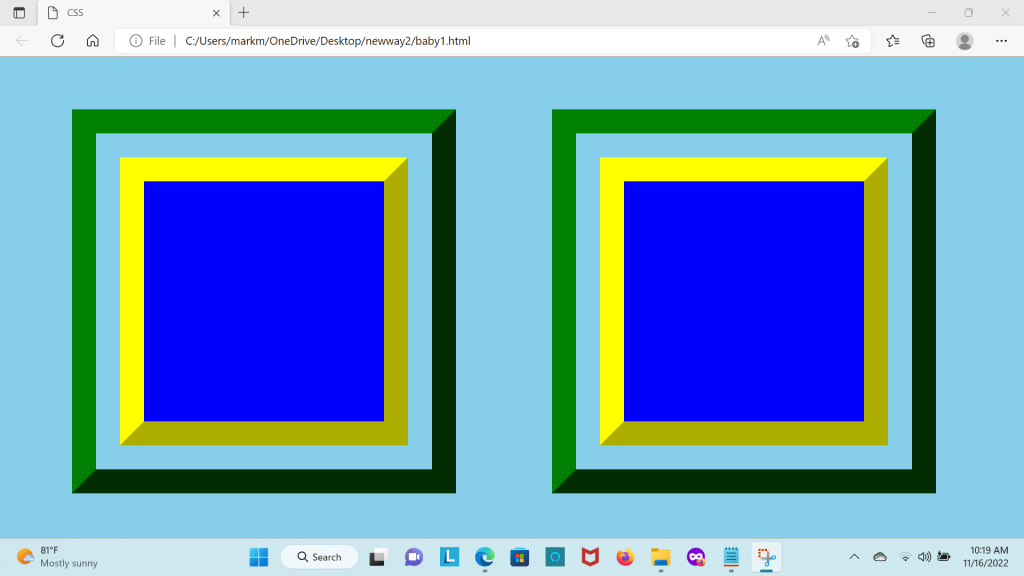Click the user profile avatar

pos(964,41)
